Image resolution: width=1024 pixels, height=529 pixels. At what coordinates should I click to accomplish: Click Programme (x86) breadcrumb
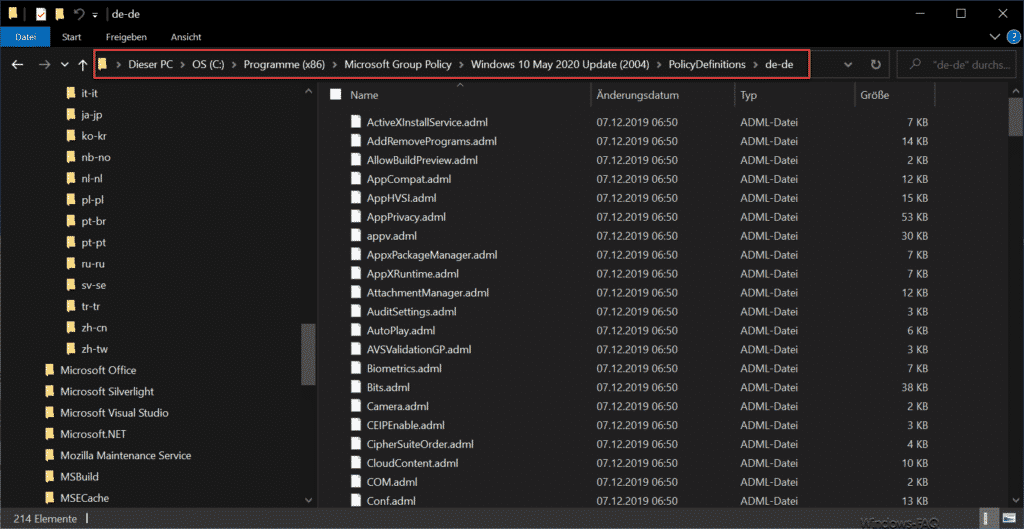tap(283, 65)
